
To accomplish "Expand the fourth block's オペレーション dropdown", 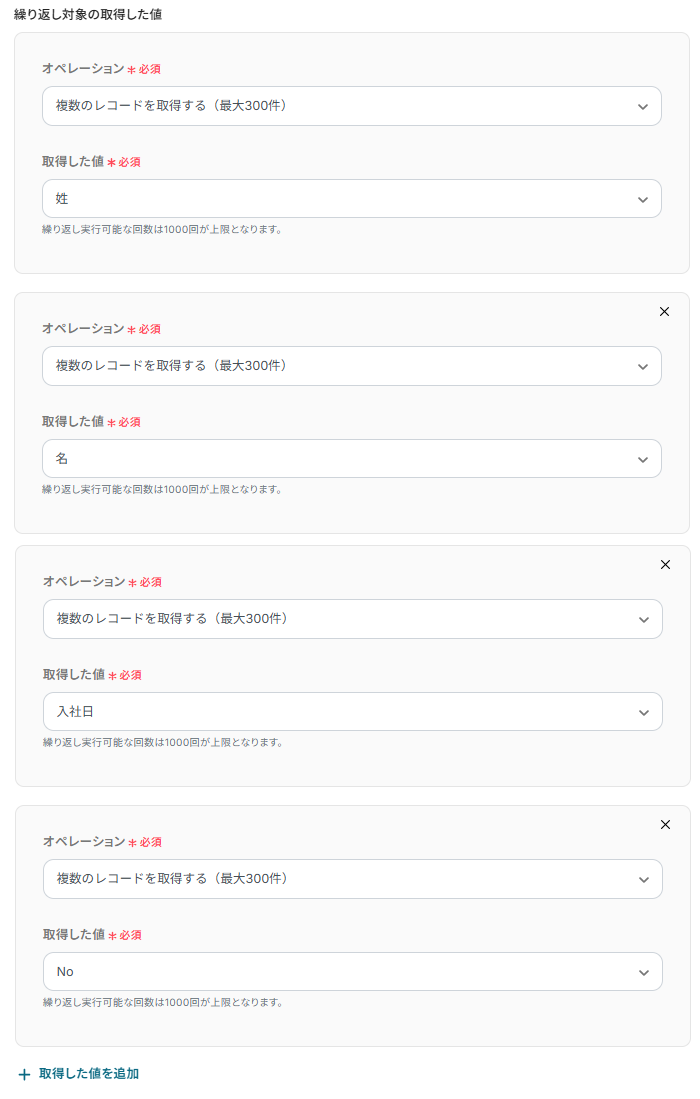I will 352,879.
